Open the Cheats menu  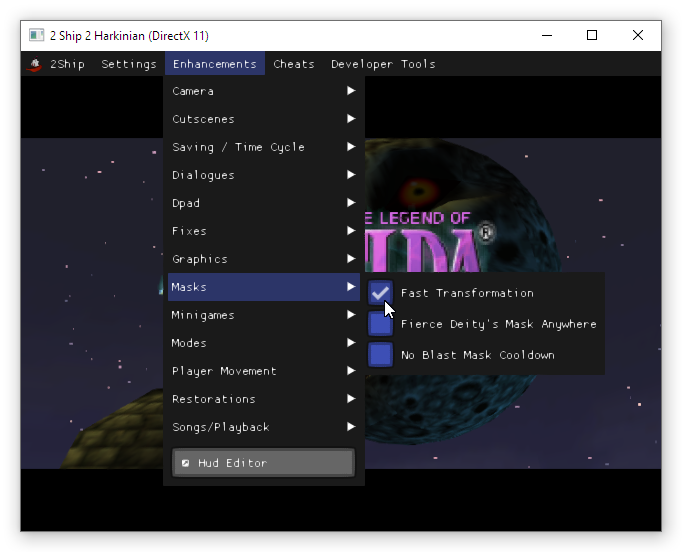coord(294,64)
